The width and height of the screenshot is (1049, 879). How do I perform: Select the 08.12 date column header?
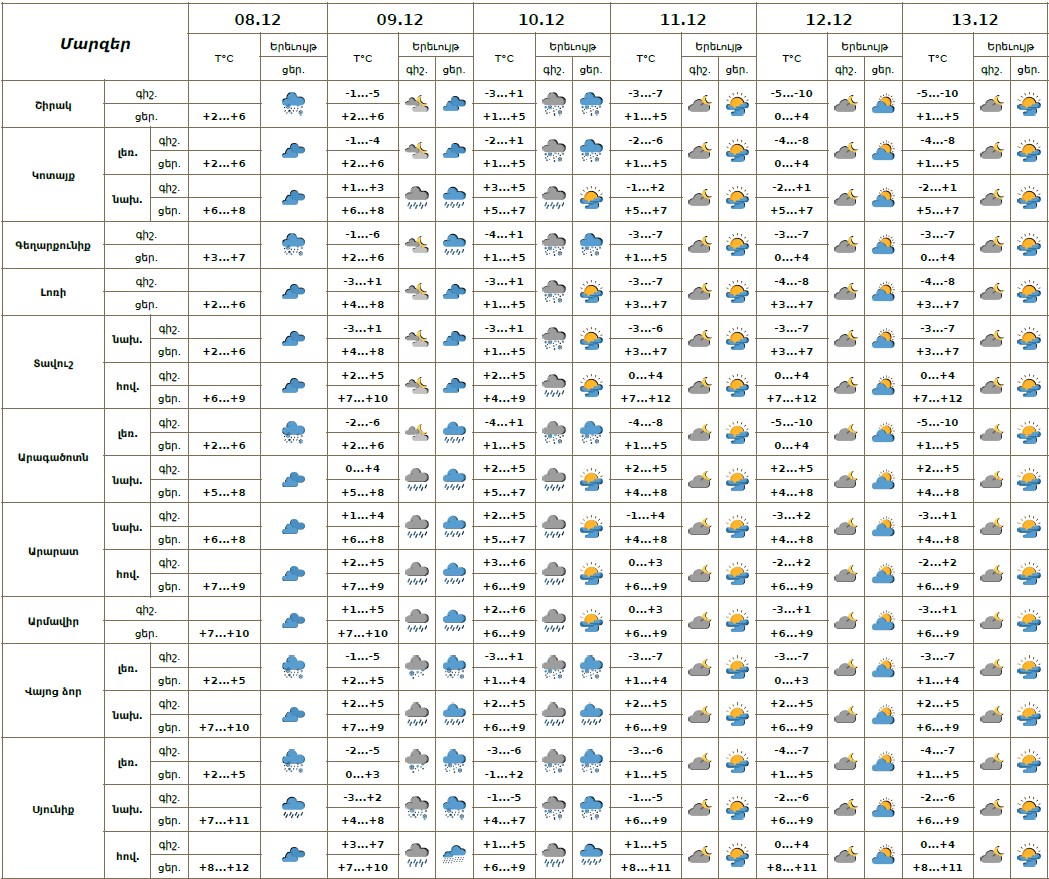click(258, 19)
